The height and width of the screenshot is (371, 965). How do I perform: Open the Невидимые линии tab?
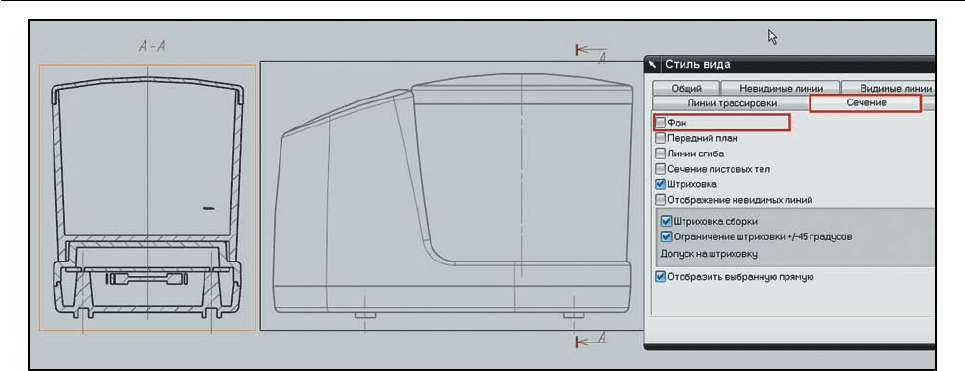coord(779,89)
